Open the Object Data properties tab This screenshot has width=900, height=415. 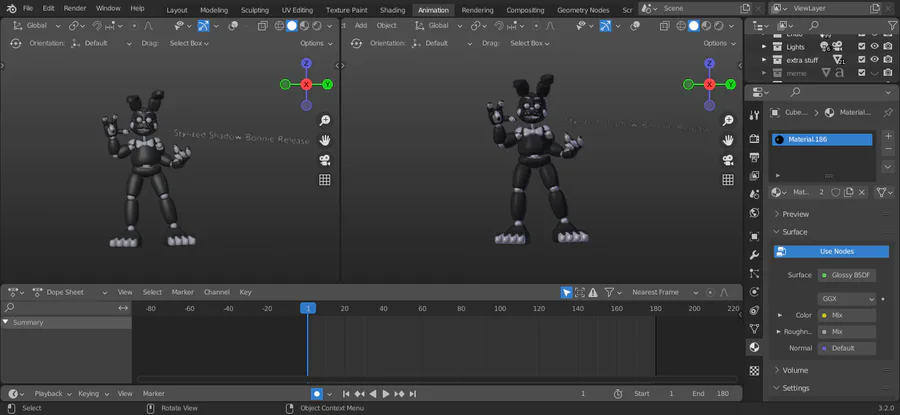pos(754,329)
